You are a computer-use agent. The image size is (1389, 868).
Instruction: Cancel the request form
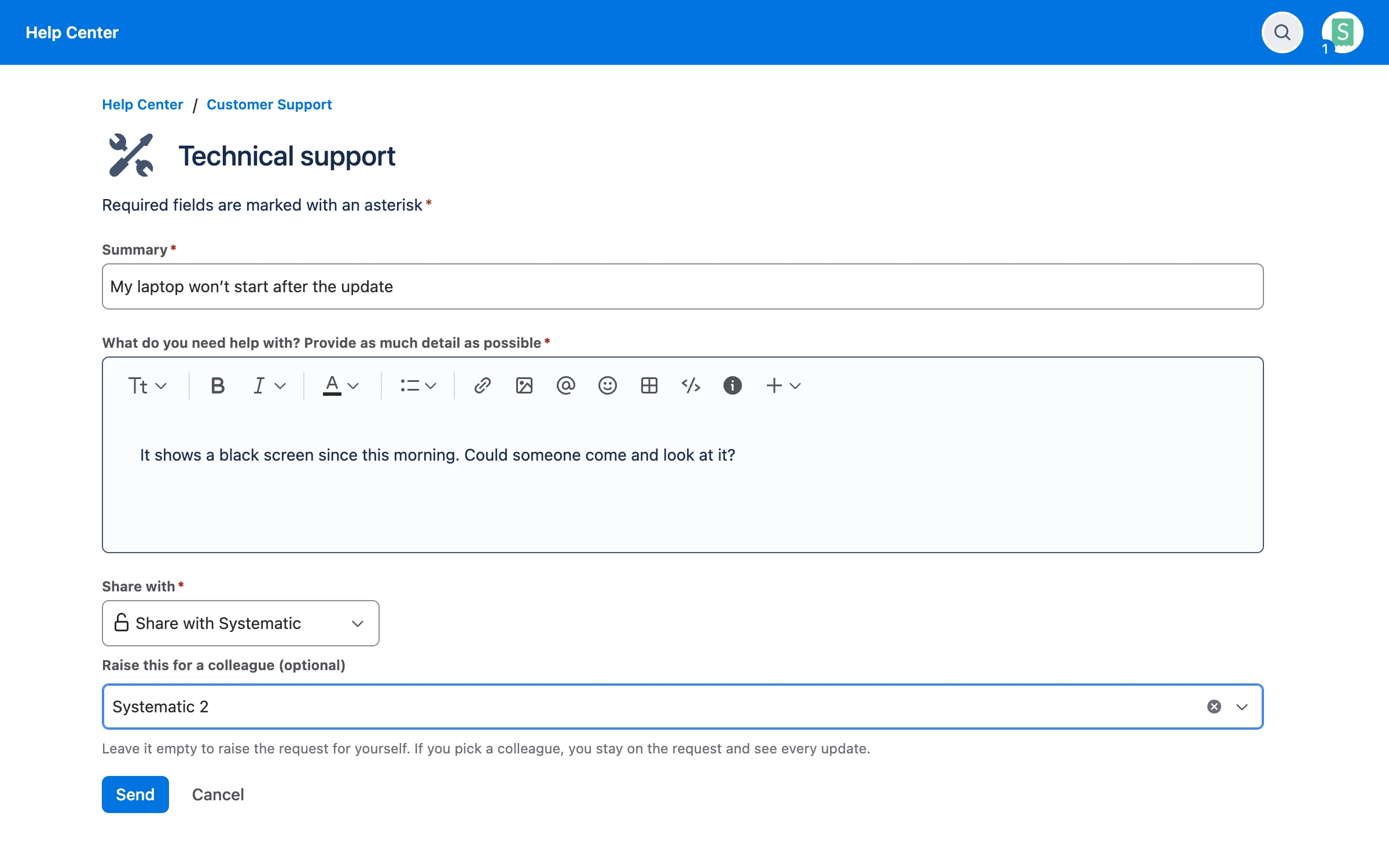(x=218, y=795)
